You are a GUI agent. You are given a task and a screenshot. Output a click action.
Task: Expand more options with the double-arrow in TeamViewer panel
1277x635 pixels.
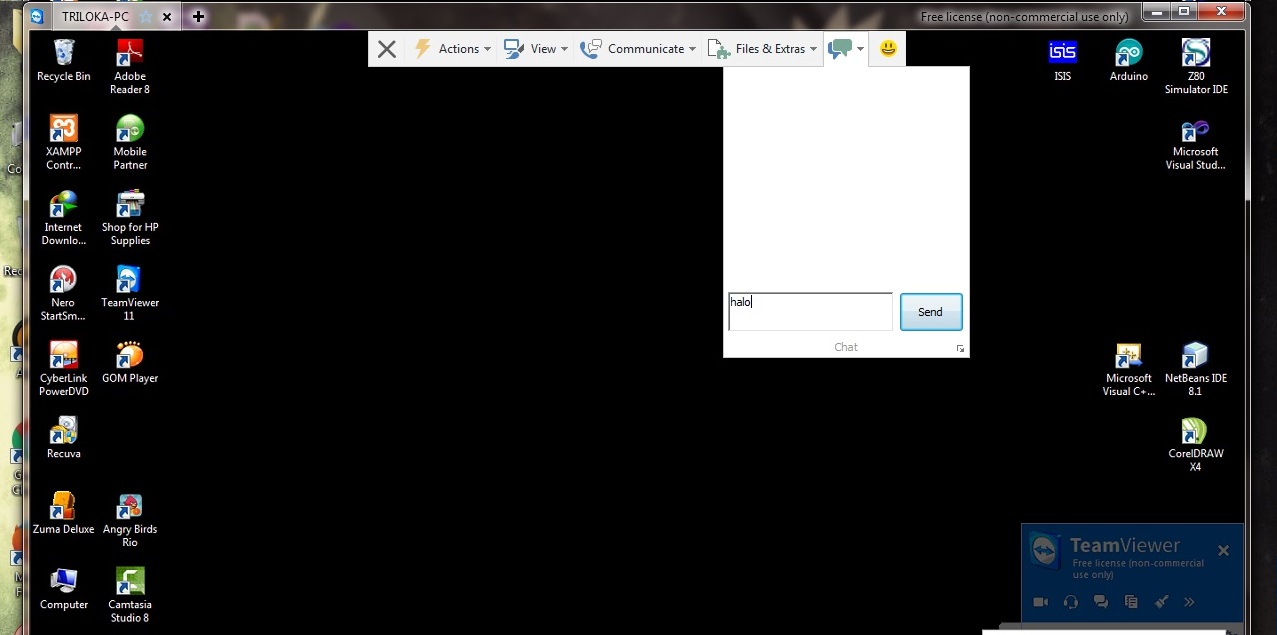click(x=1190, y=601)
